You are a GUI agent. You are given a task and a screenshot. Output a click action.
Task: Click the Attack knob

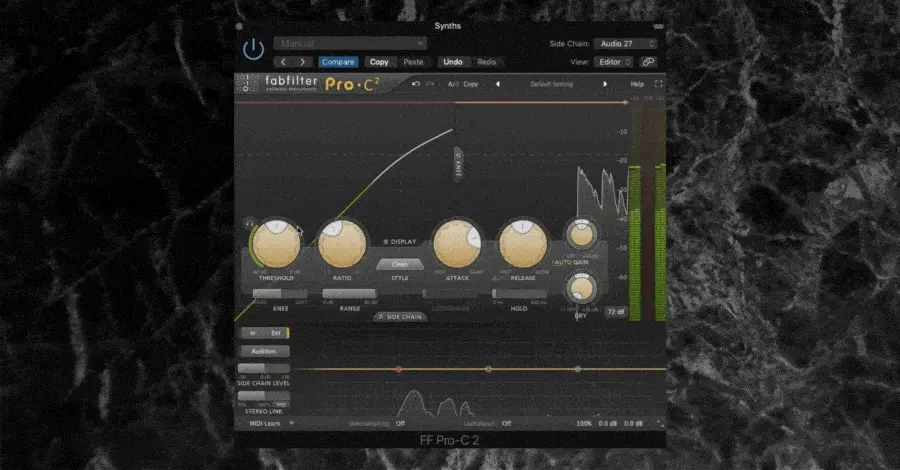[x=457, y=243]
